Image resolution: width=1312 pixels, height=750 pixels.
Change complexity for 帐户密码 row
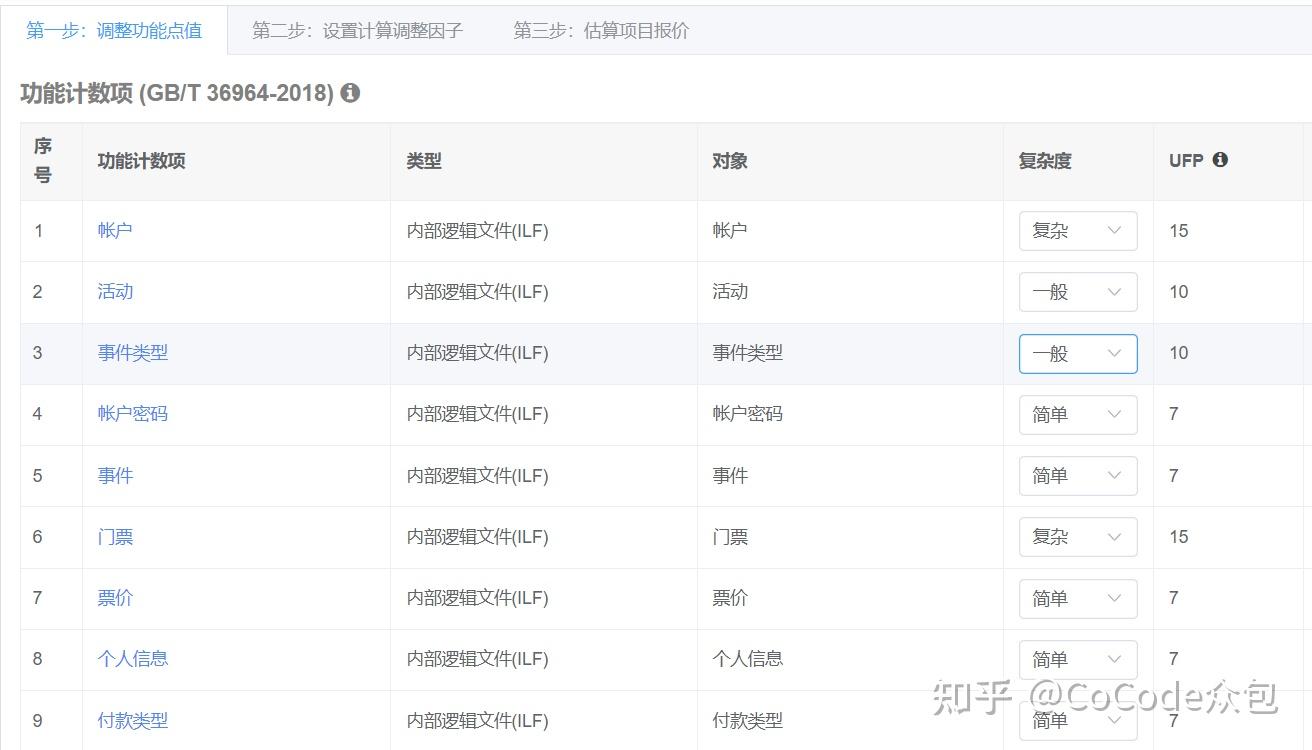click(1077, 415)
